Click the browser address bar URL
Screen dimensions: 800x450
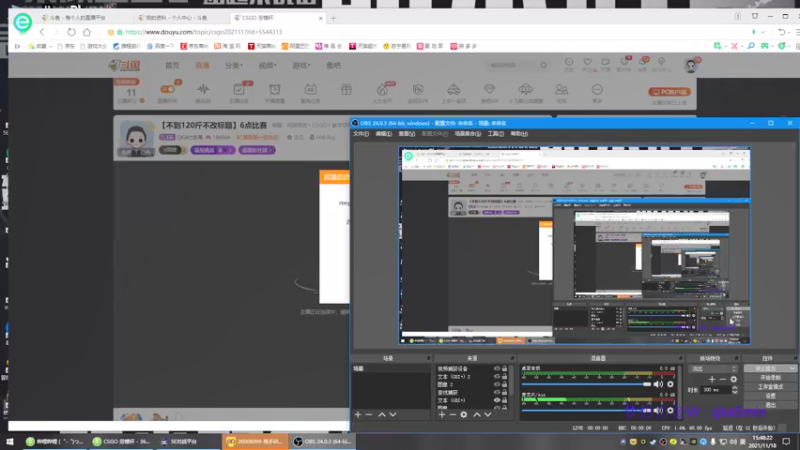(x=203, y=32)
